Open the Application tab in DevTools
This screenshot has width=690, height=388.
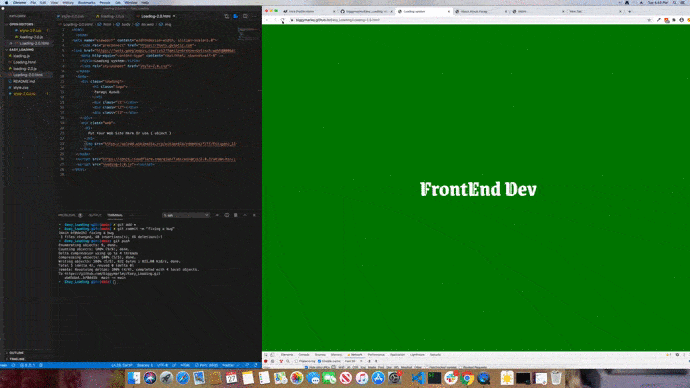(397, 355)
